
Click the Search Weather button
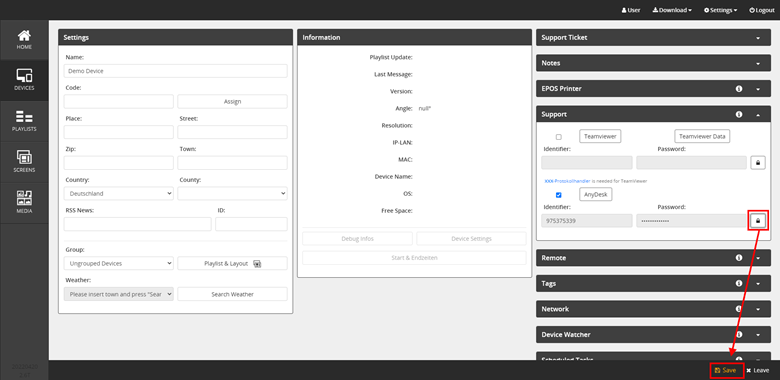(232, 294)
